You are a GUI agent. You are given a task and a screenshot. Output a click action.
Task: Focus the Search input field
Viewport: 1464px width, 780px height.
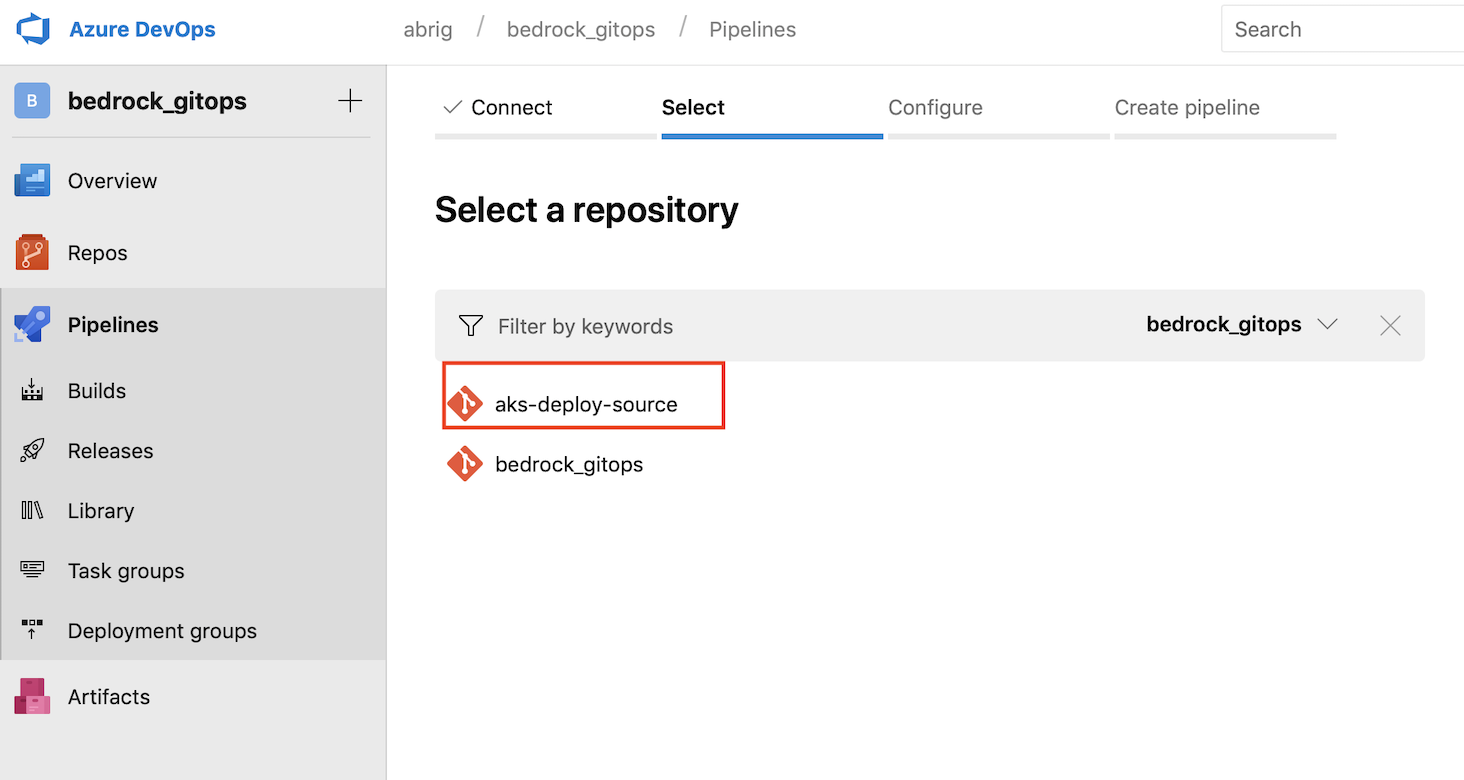pos(1342,30)
